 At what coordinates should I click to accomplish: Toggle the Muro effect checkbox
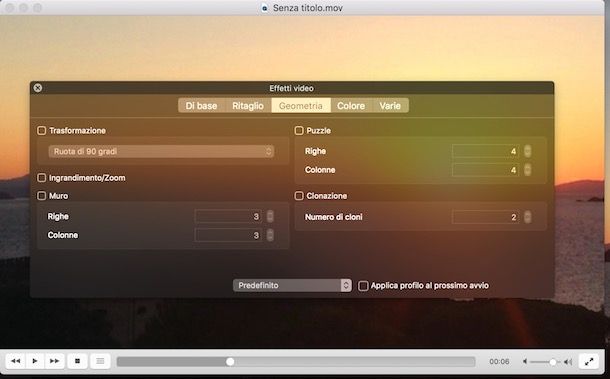point(42,196)
